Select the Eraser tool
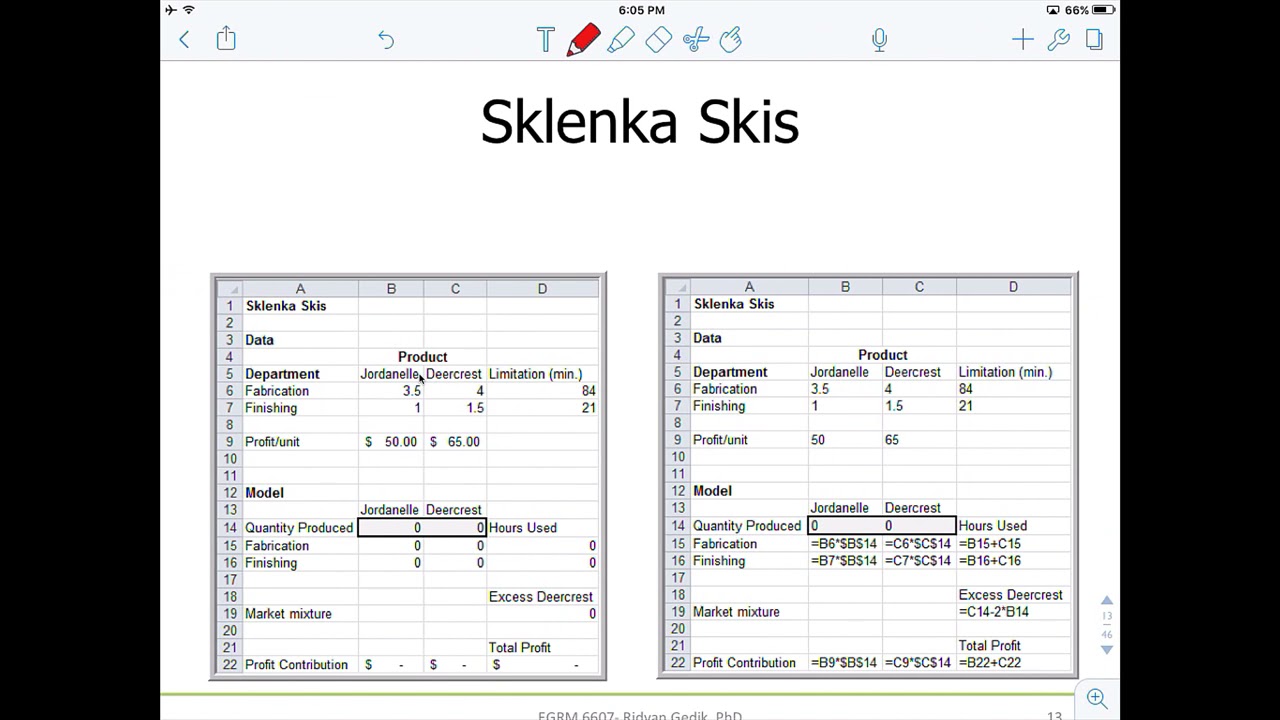Screen dimensions: 1280x720 pos(658,40)
